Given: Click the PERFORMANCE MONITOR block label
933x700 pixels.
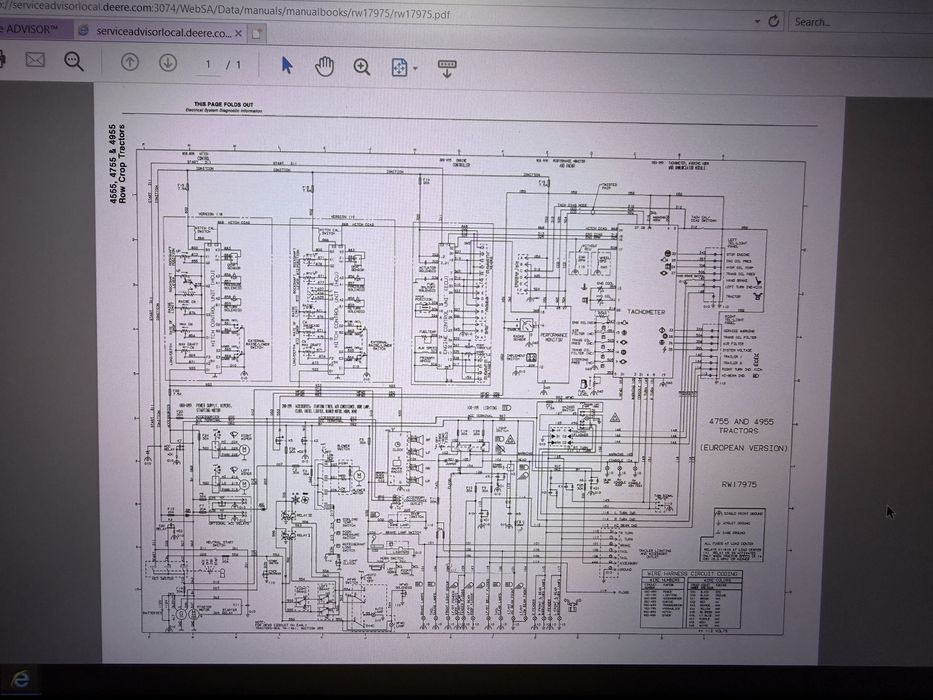Looking at the screenshot, I should pos(554,338).
